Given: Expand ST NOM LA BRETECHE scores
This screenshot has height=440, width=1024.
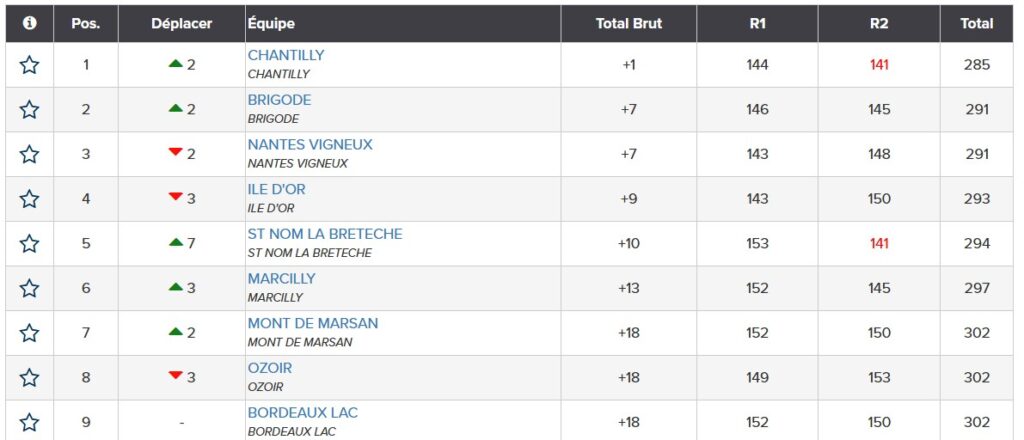Looking at the screenshot, I should click(x=325, y=234).
